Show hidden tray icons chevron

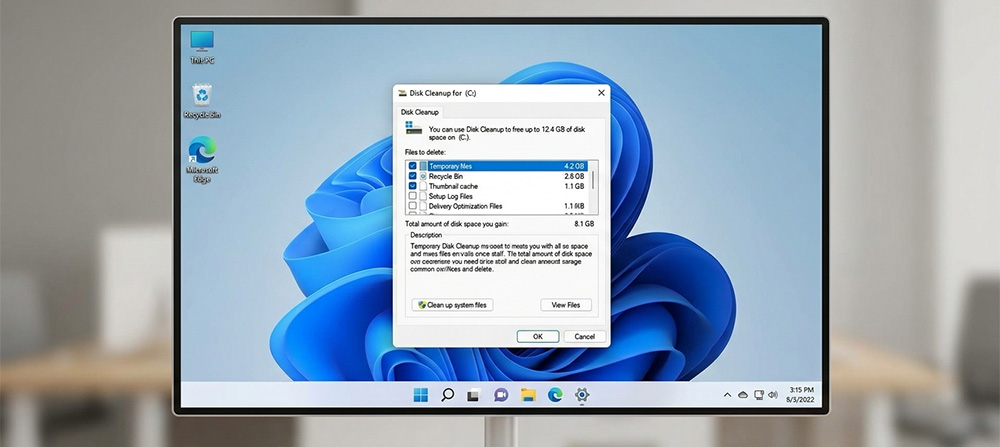[727, 395]
